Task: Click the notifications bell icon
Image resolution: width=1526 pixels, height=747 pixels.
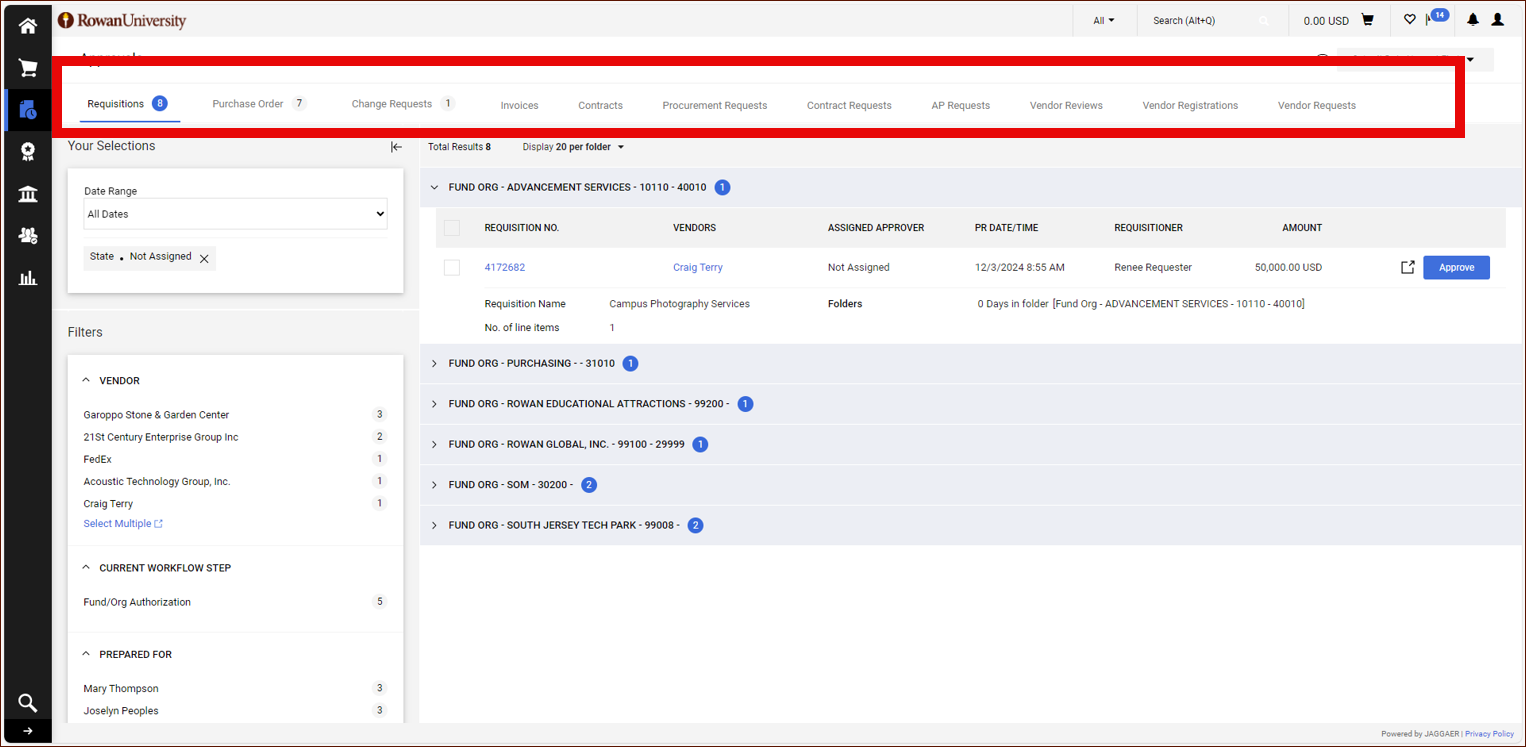Action: (x=1472, y=20)
